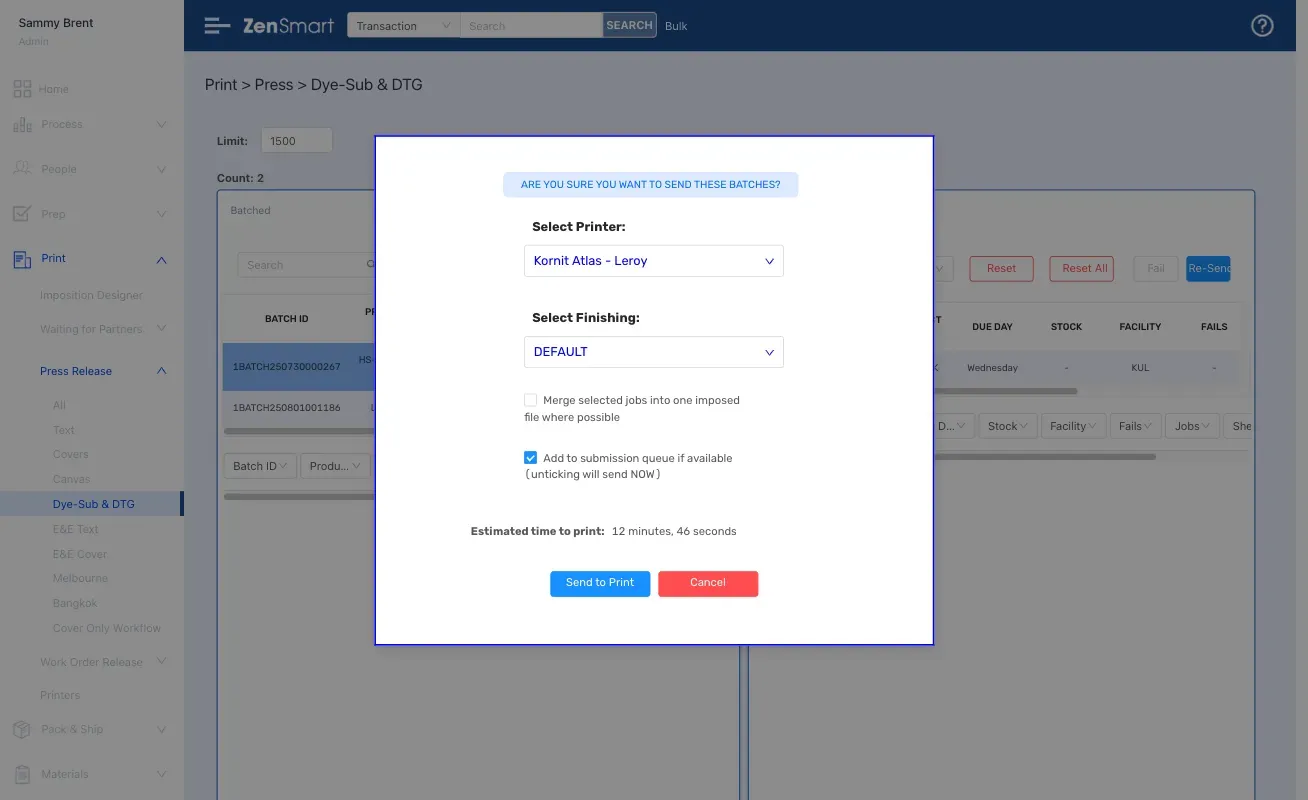The width and height of the screenshot is (1308, 800).
Task: Open the Printers sidebar item
Action: click(60, 695)
